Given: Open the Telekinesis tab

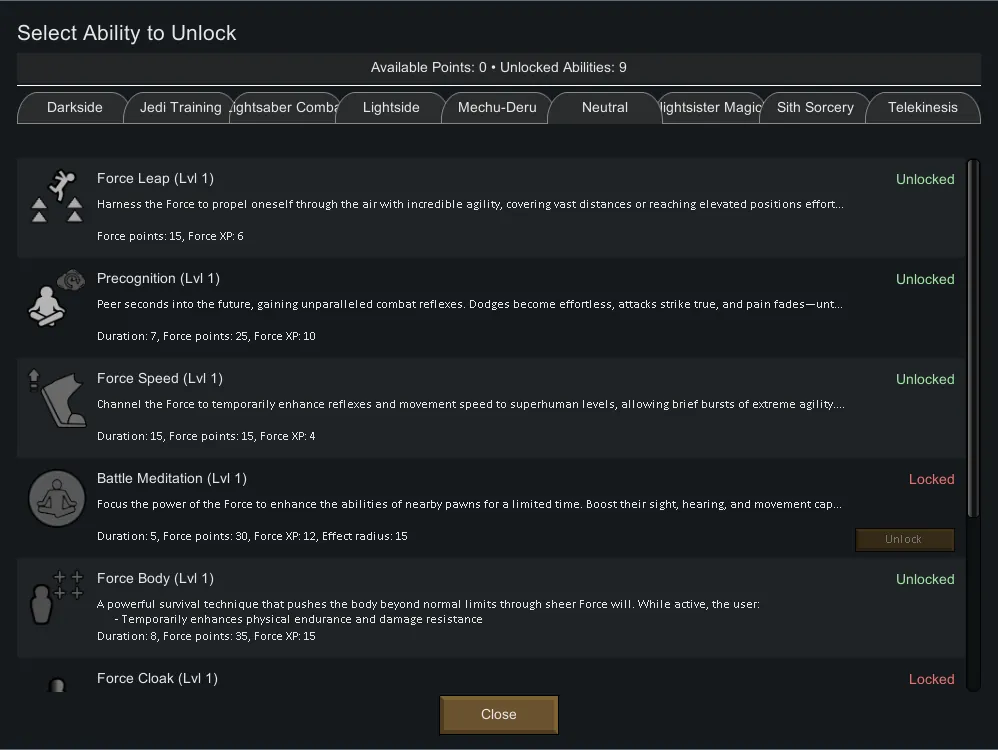Looking at the screenshot, I should [x=922, y=108].
